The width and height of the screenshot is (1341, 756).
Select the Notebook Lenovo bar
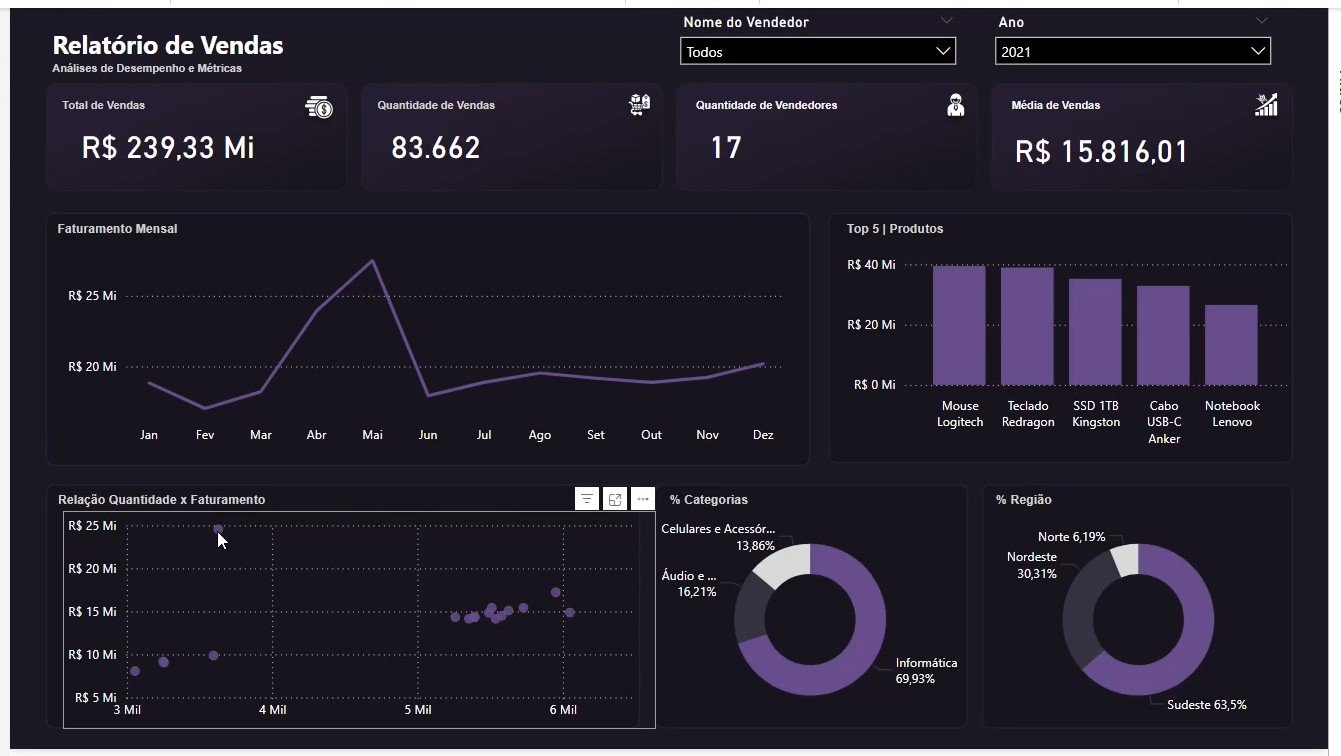coord(1231,345)
